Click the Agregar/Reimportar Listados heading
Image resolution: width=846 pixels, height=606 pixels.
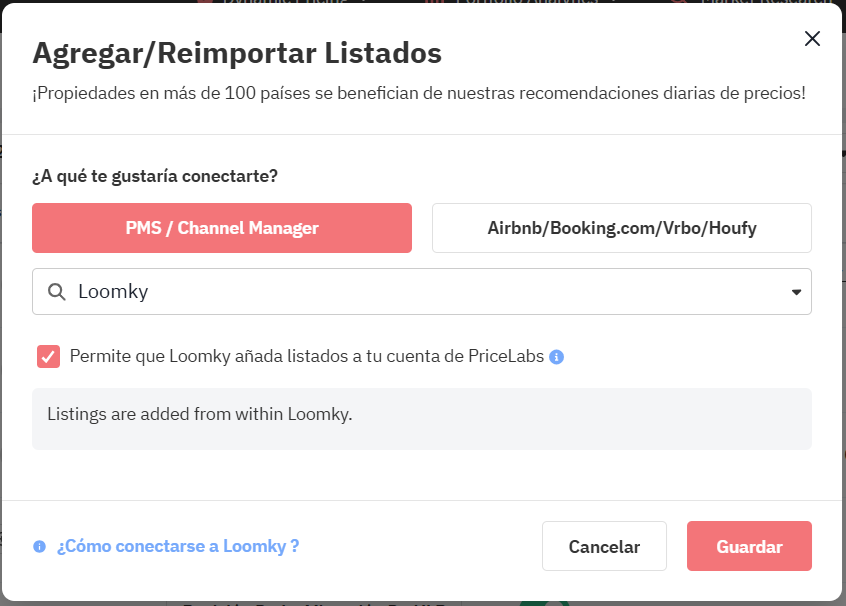coord(237,53)
